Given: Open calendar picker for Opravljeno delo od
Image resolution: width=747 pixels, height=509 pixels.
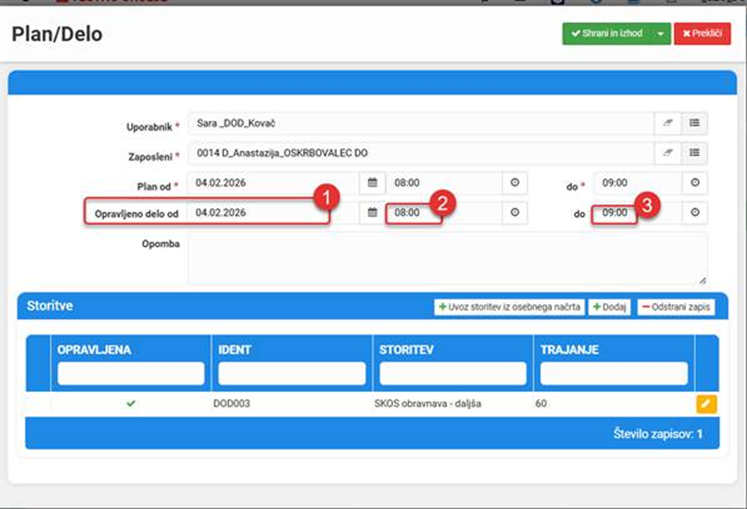Looking at the screenshot, I should [x=373, y=213].
